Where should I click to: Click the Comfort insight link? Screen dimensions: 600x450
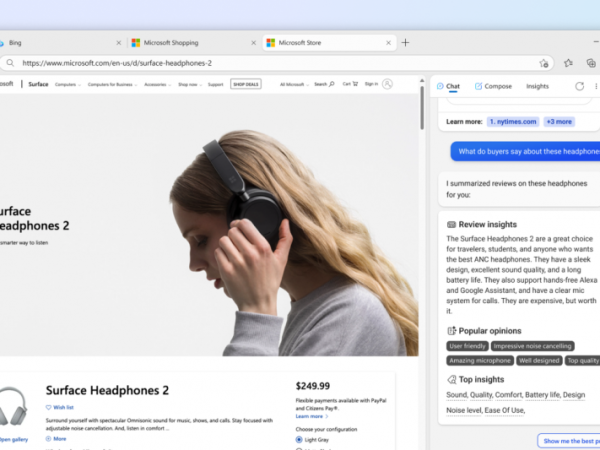509,395
